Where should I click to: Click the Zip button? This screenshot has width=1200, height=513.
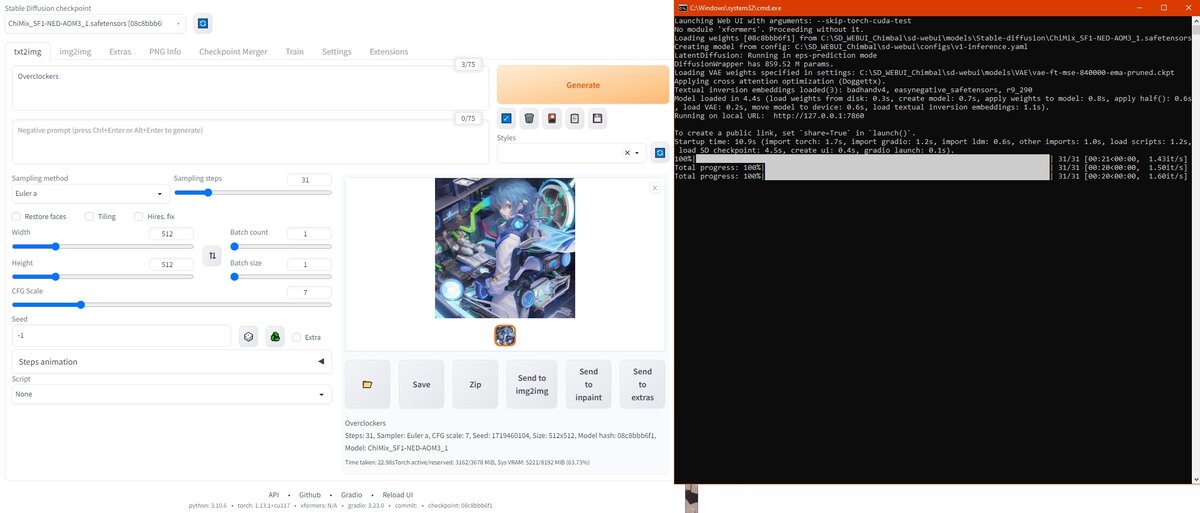point(475,384)
